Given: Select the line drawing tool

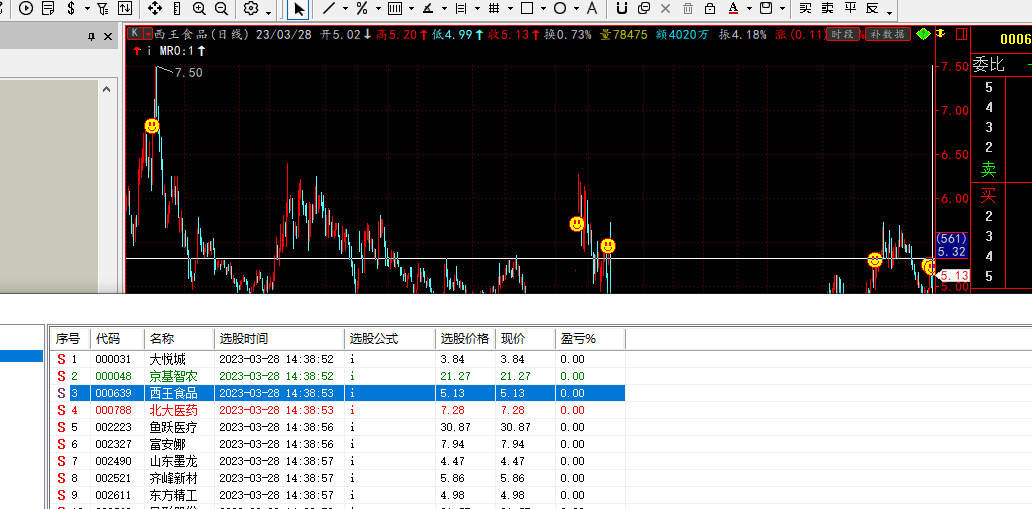Looking at the screenshot, I should tap(329, 9).
